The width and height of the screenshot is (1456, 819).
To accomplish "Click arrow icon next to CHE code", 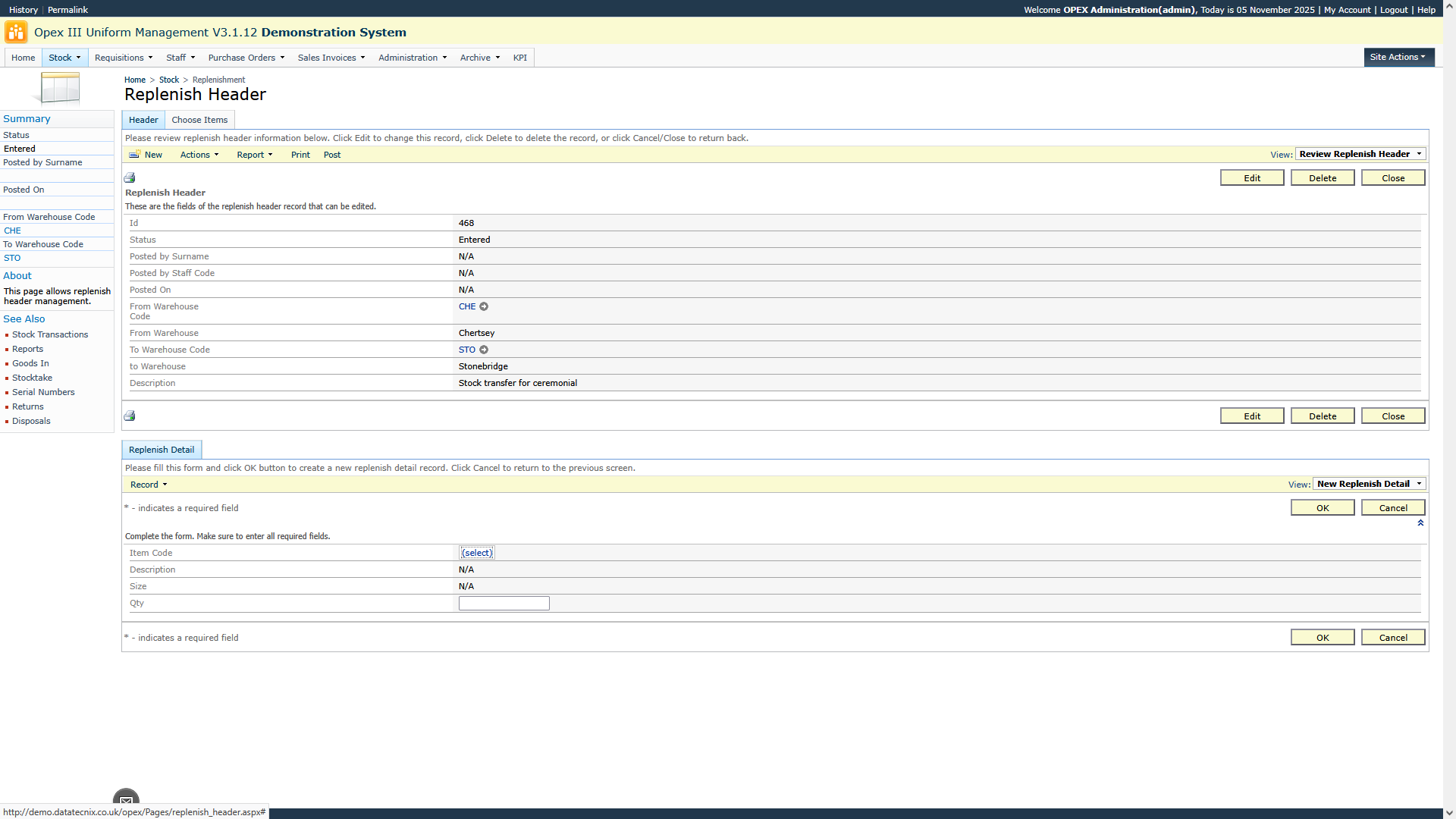I will tap(484, 307).
